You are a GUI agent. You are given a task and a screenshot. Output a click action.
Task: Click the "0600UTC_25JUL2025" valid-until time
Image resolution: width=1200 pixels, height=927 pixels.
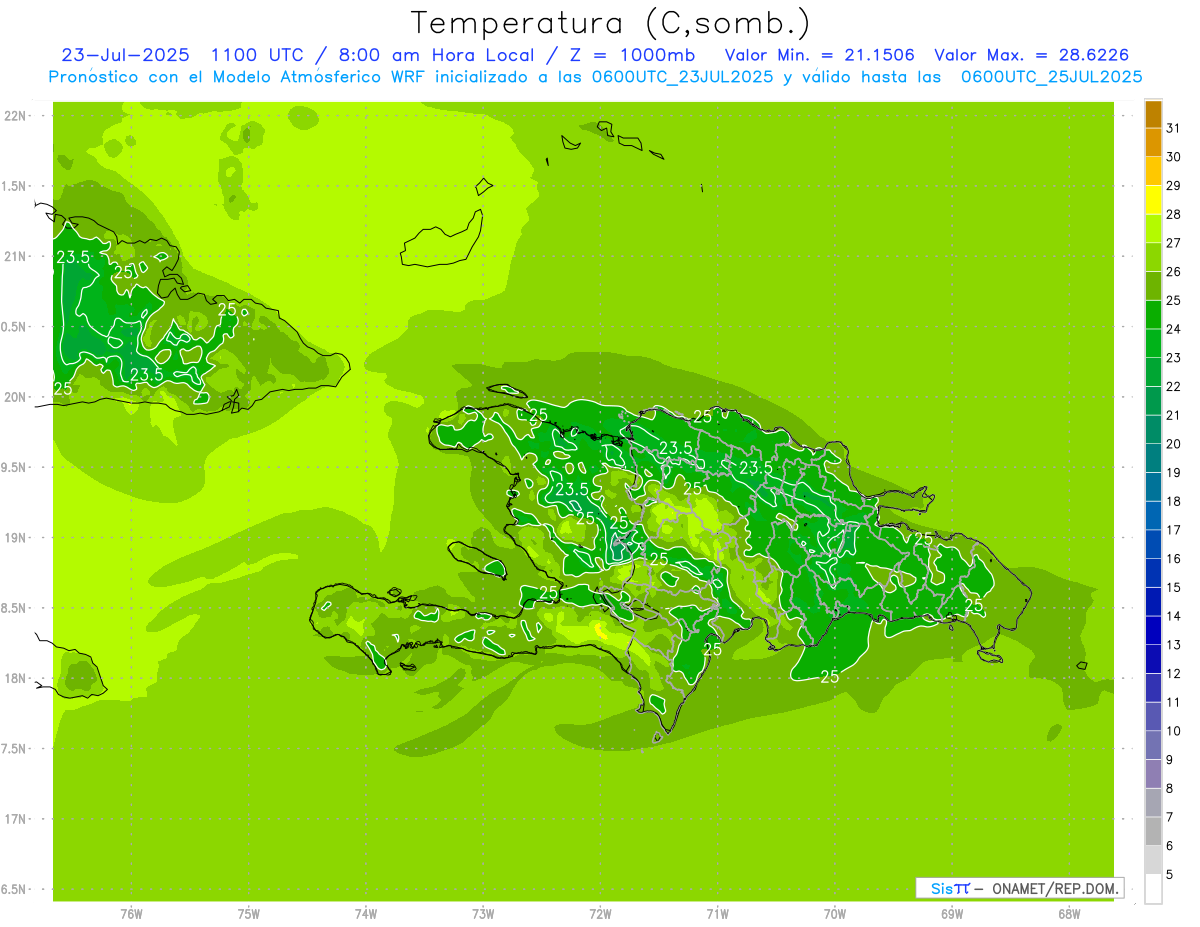click(x=1052, y=77)
